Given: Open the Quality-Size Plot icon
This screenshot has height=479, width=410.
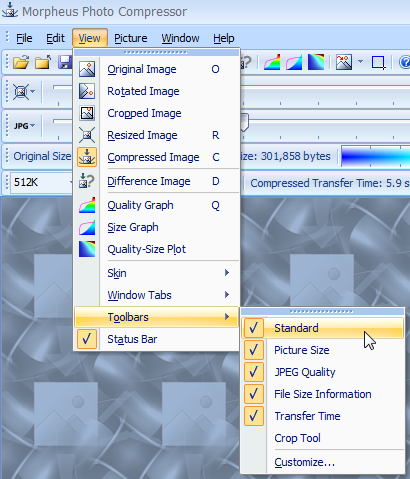Looking at the screenshot, I should 87,249.
